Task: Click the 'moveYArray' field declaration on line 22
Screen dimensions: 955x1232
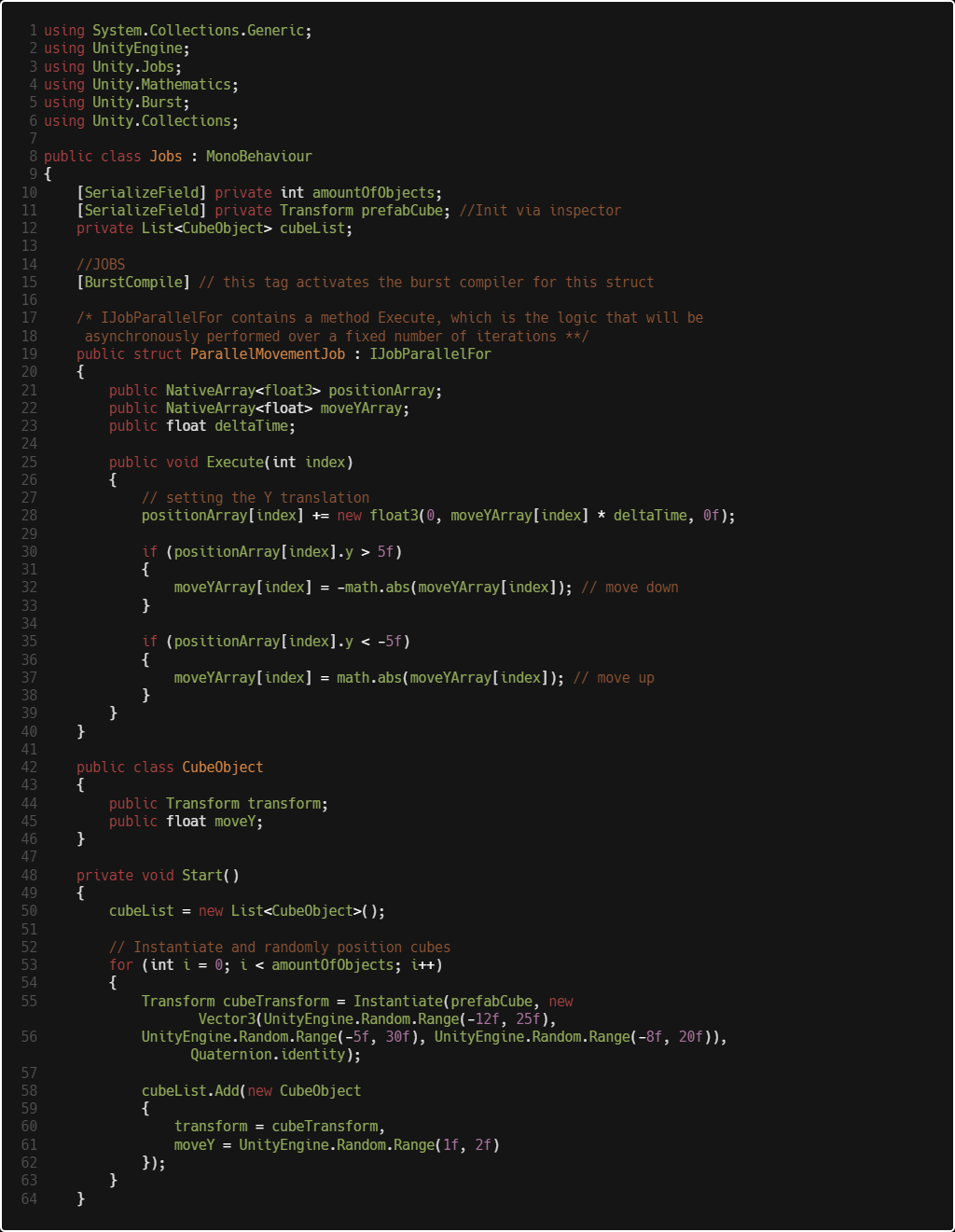Action: click(361, 408)
